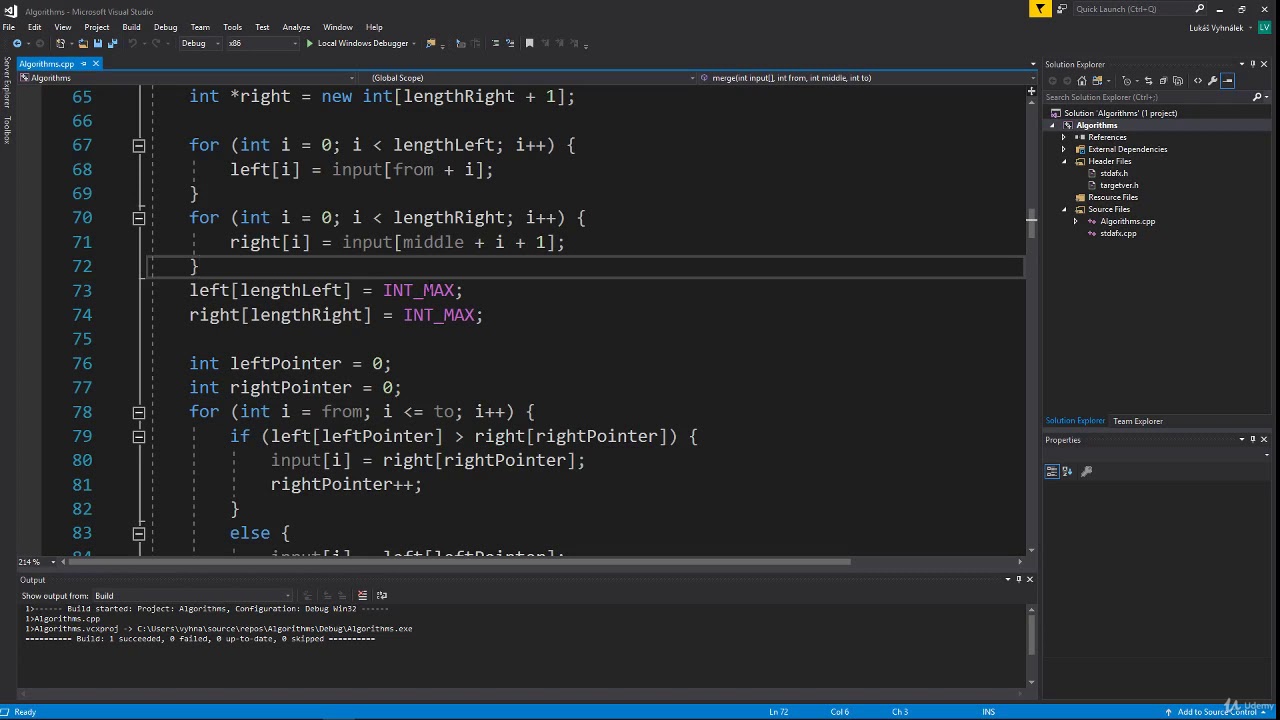Viewport: 1280px width, 720px height.
Task: Toggle Preview Selected Items in Solution Explorer
Action: tap(1228, 81)
